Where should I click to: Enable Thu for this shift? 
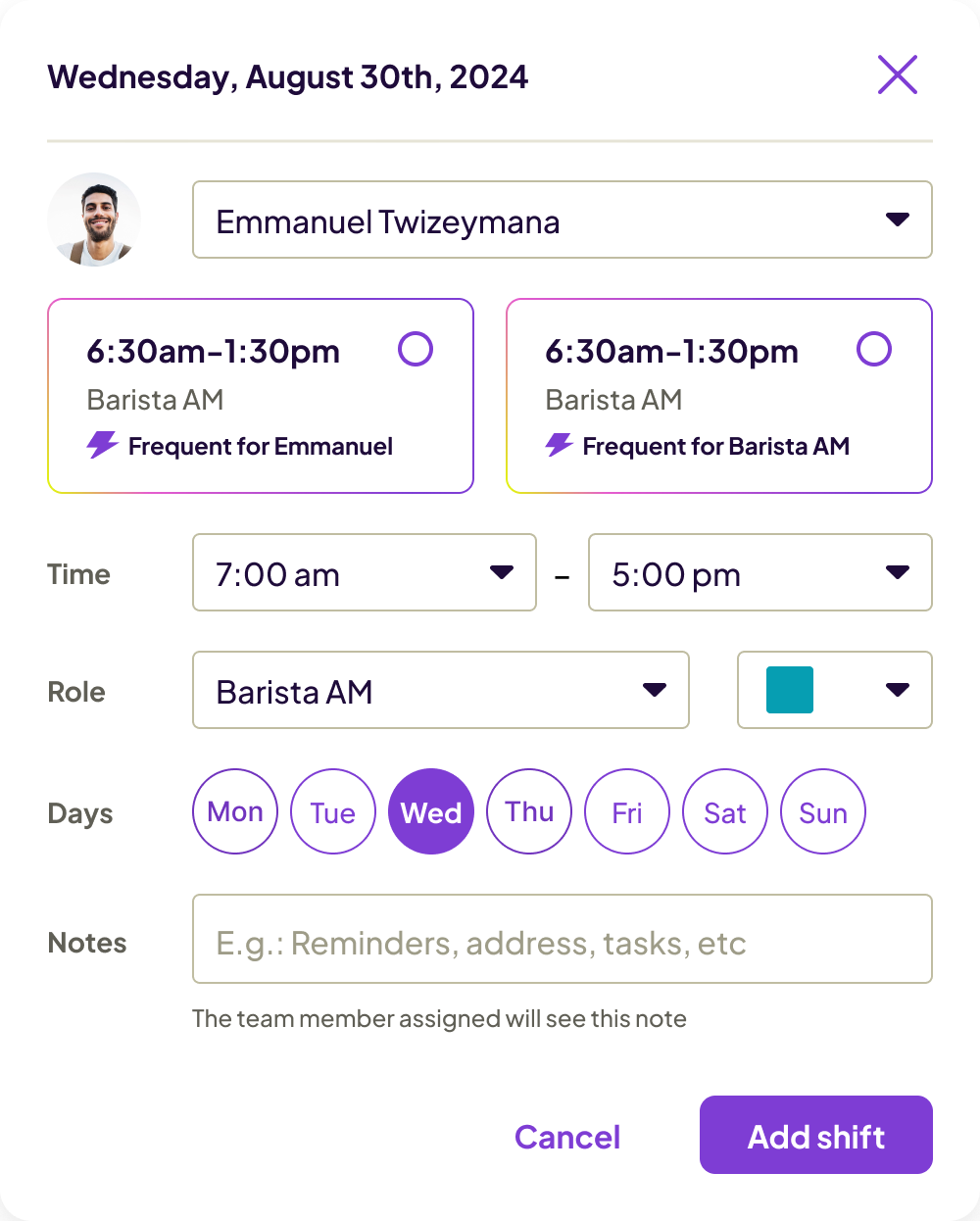point(529,811)
